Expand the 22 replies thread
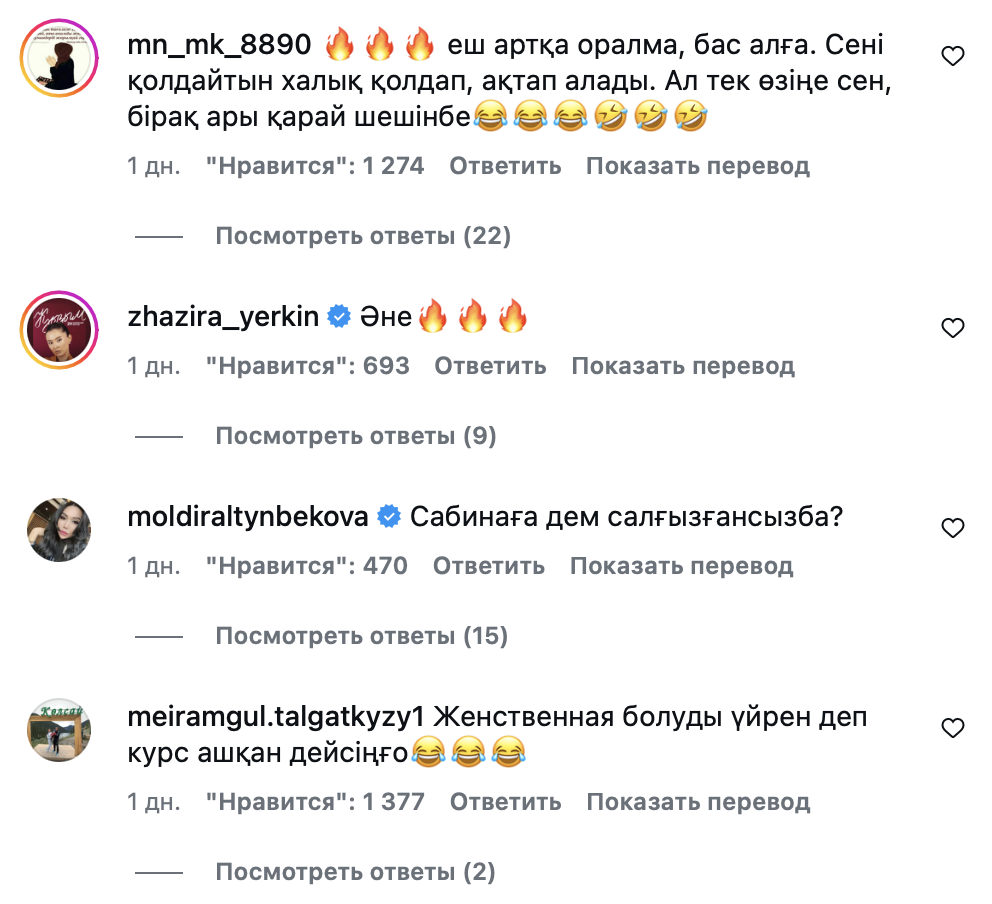The height and width of the screenshot is (904, 992). pos(363,236)
